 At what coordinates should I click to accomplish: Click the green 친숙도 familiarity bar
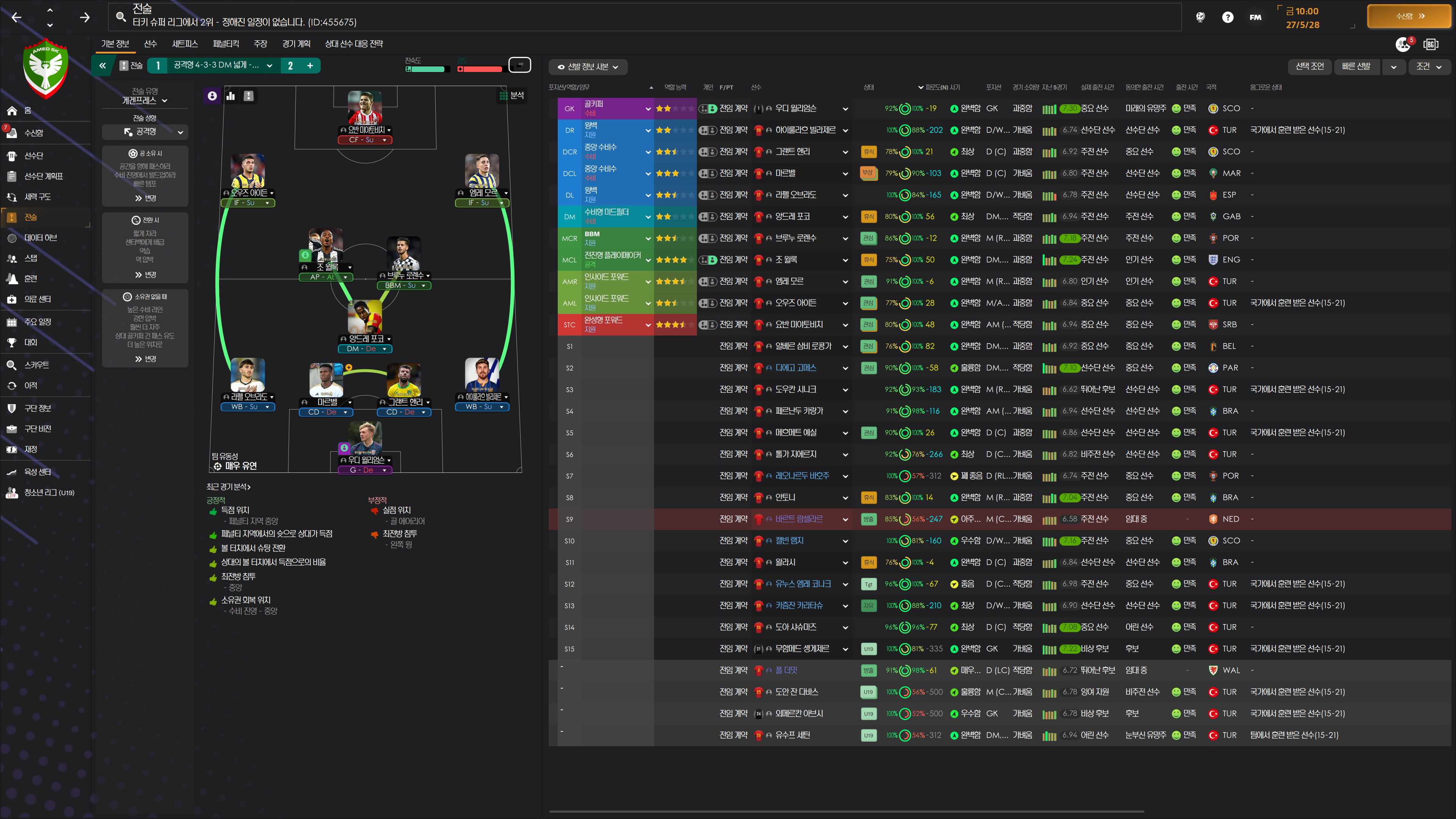tap(428, 69)
